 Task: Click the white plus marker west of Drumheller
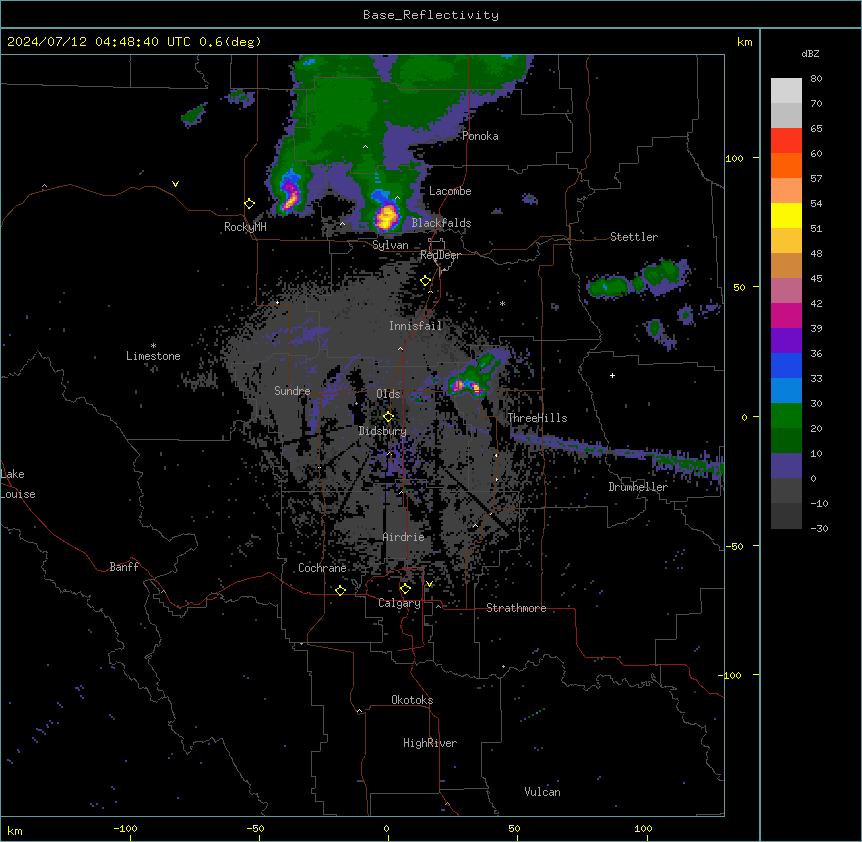pyautogui.click(x=612, y=375)
